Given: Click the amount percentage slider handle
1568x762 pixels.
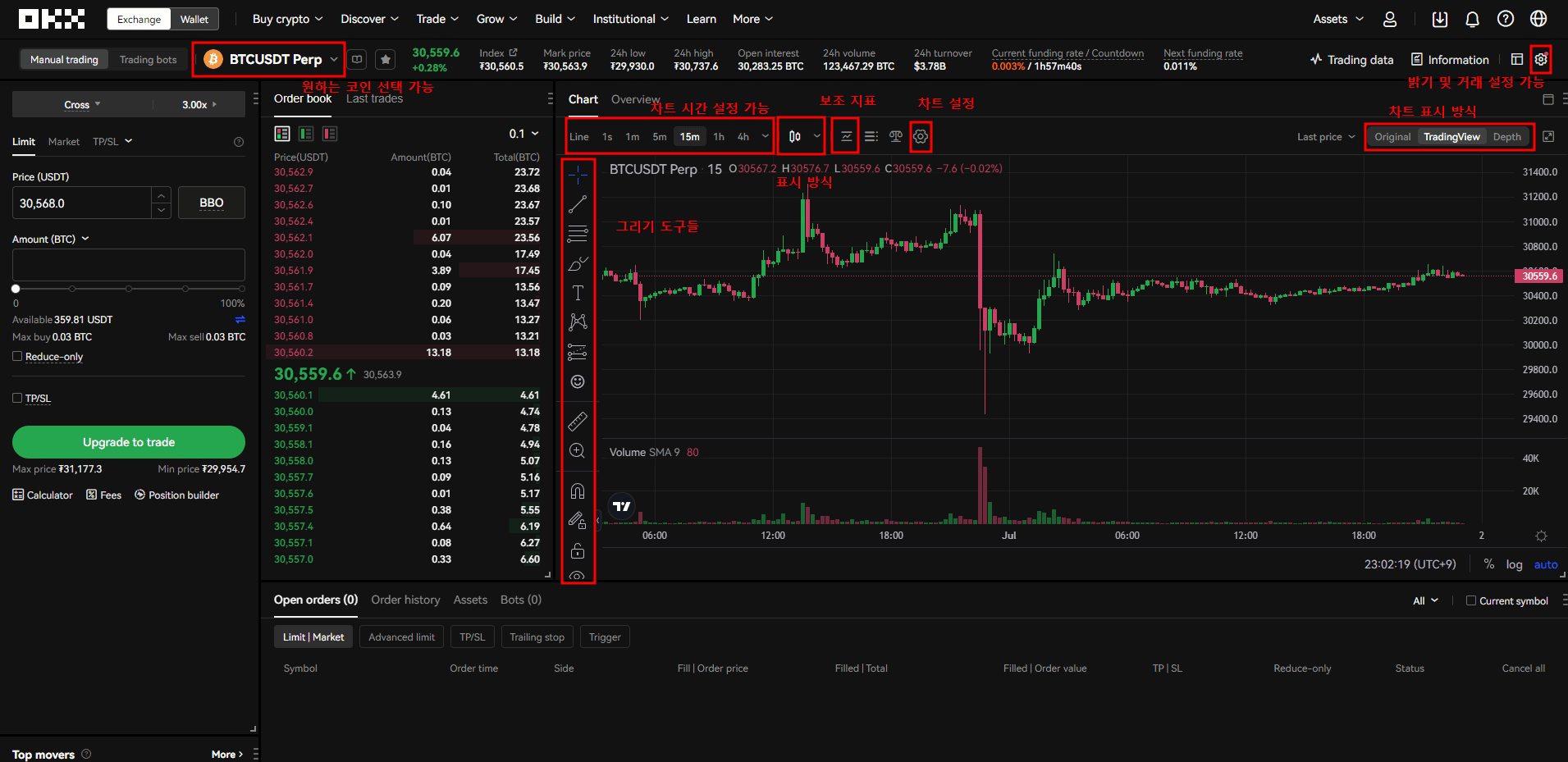Looking at the screenshot, I should [16, 289].
